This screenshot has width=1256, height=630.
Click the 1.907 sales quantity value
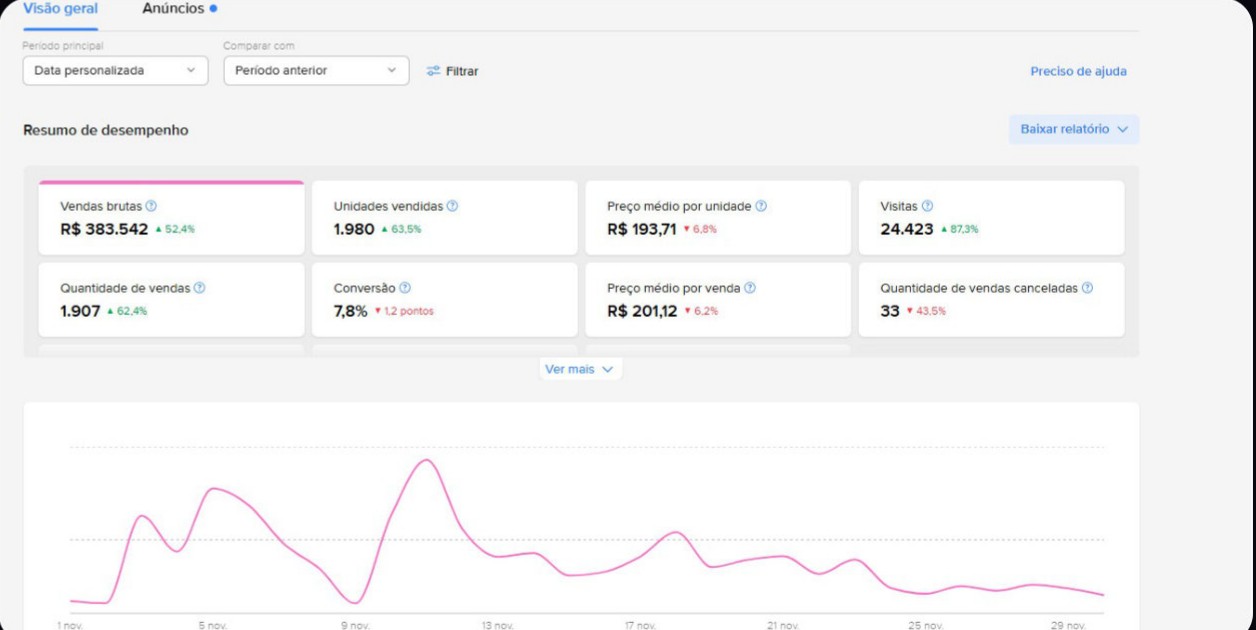(x=80, y=311)
